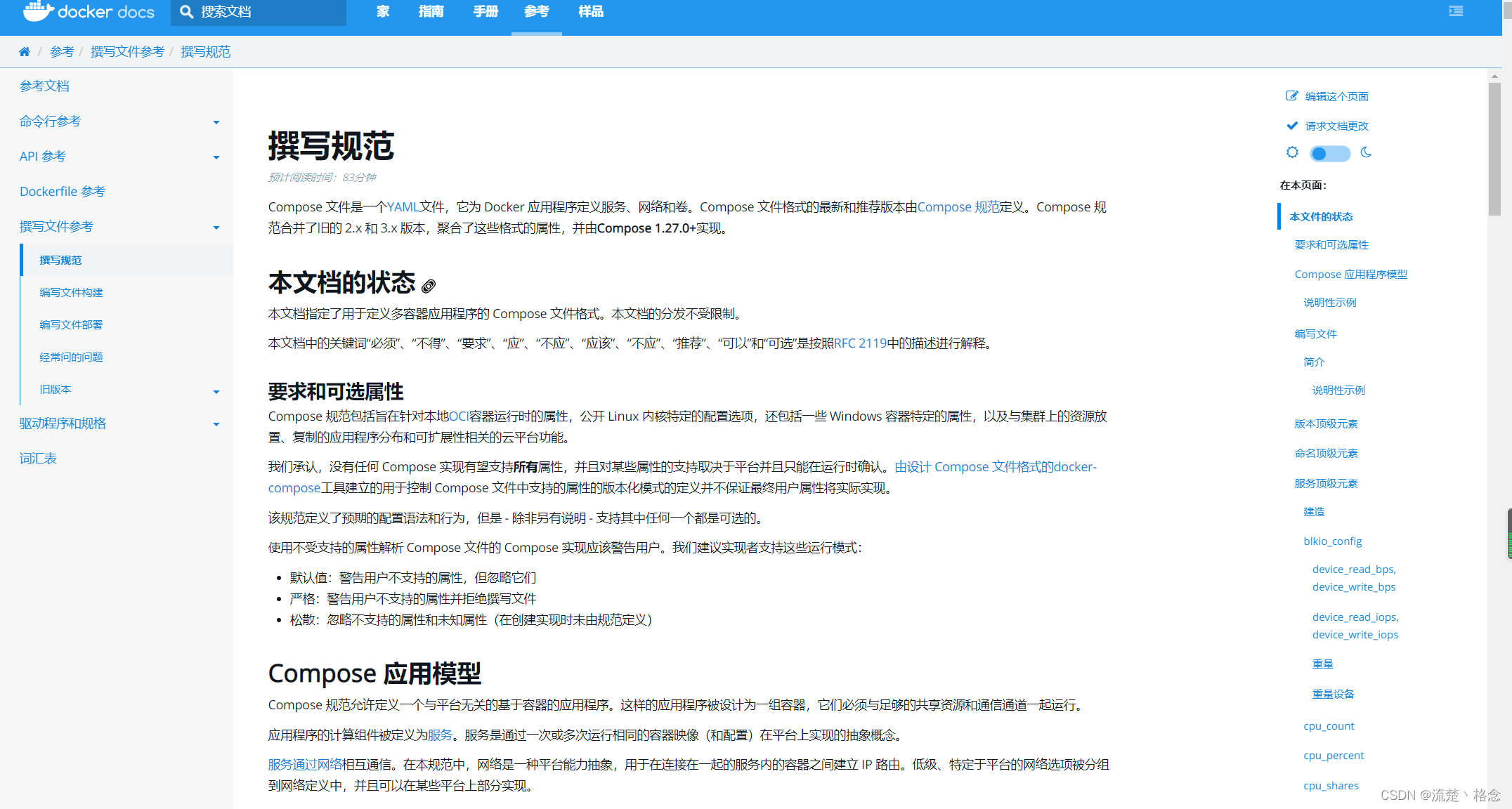Jump to 简介 in contents

[x=1314, y=362]
